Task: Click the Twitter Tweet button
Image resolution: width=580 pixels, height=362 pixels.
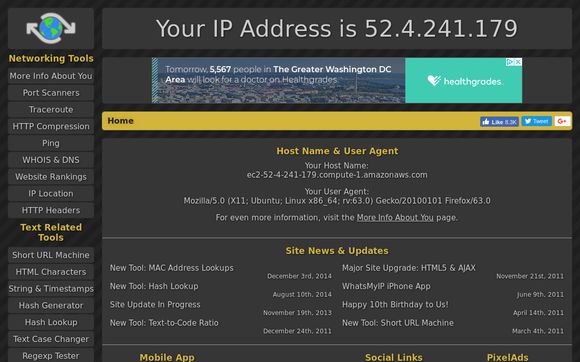Action: pos(537,121)
